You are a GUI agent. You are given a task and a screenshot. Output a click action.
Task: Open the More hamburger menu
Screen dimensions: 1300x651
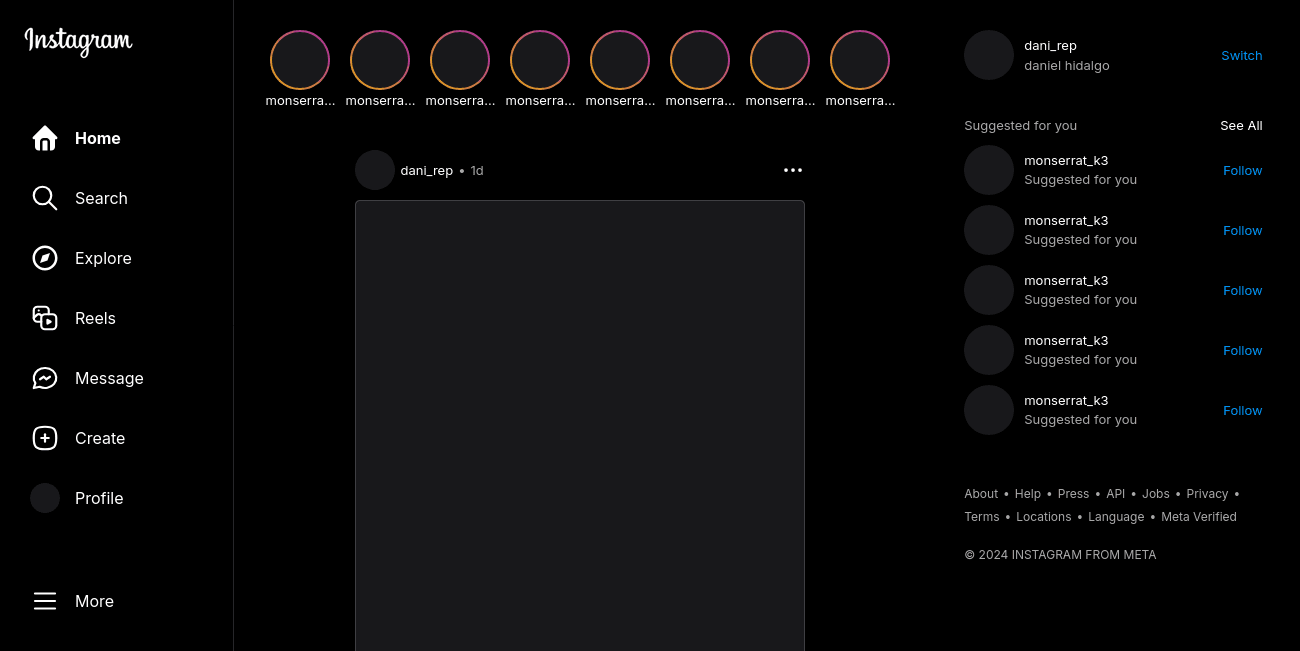(45, 601)
